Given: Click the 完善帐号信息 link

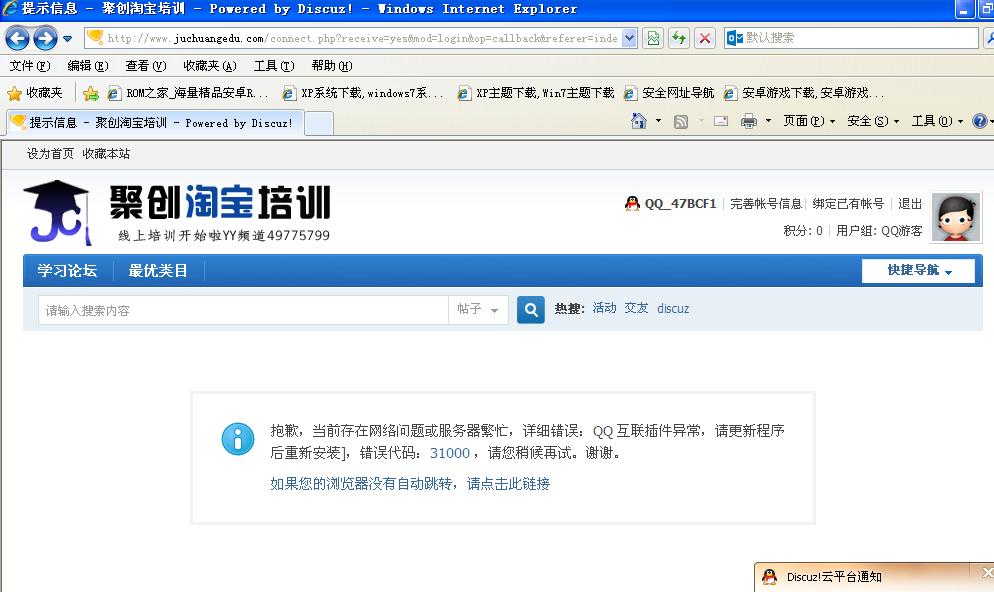Looking at the screenshot, I should (766, 204).
